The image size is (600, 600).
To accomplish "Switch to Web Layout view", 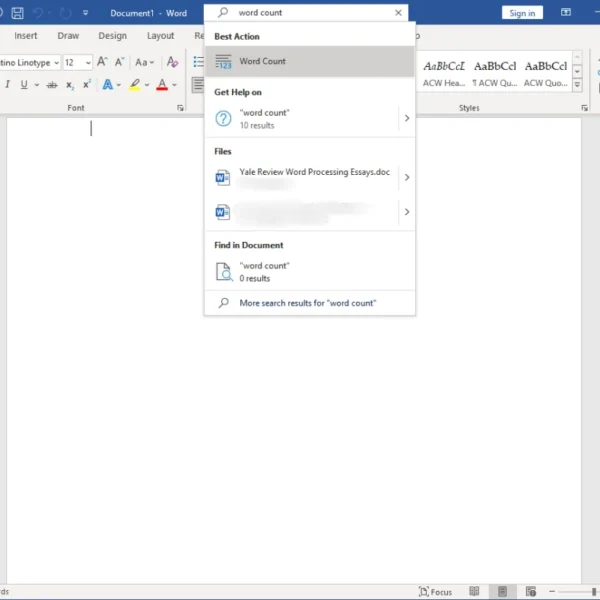I will point(530,592).
